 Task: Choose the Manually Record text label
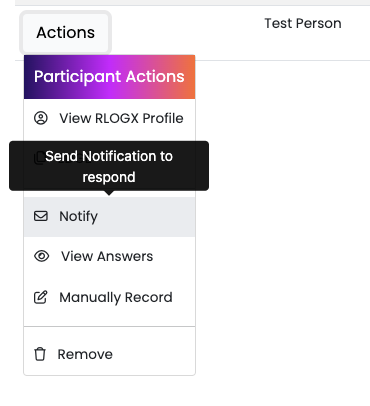(x=116, y=297)
